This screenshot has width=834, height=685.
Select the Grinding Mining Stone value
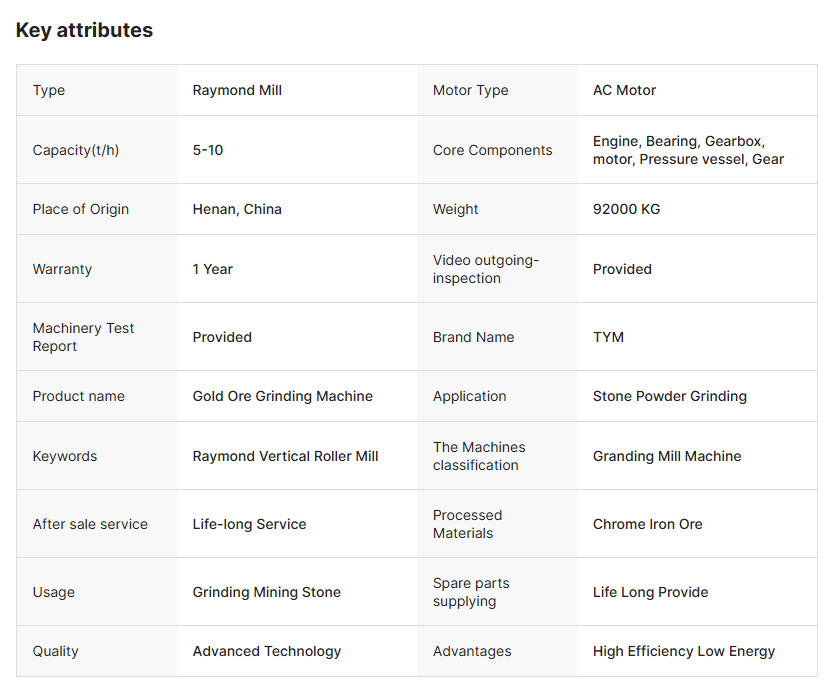coord(266,592)
